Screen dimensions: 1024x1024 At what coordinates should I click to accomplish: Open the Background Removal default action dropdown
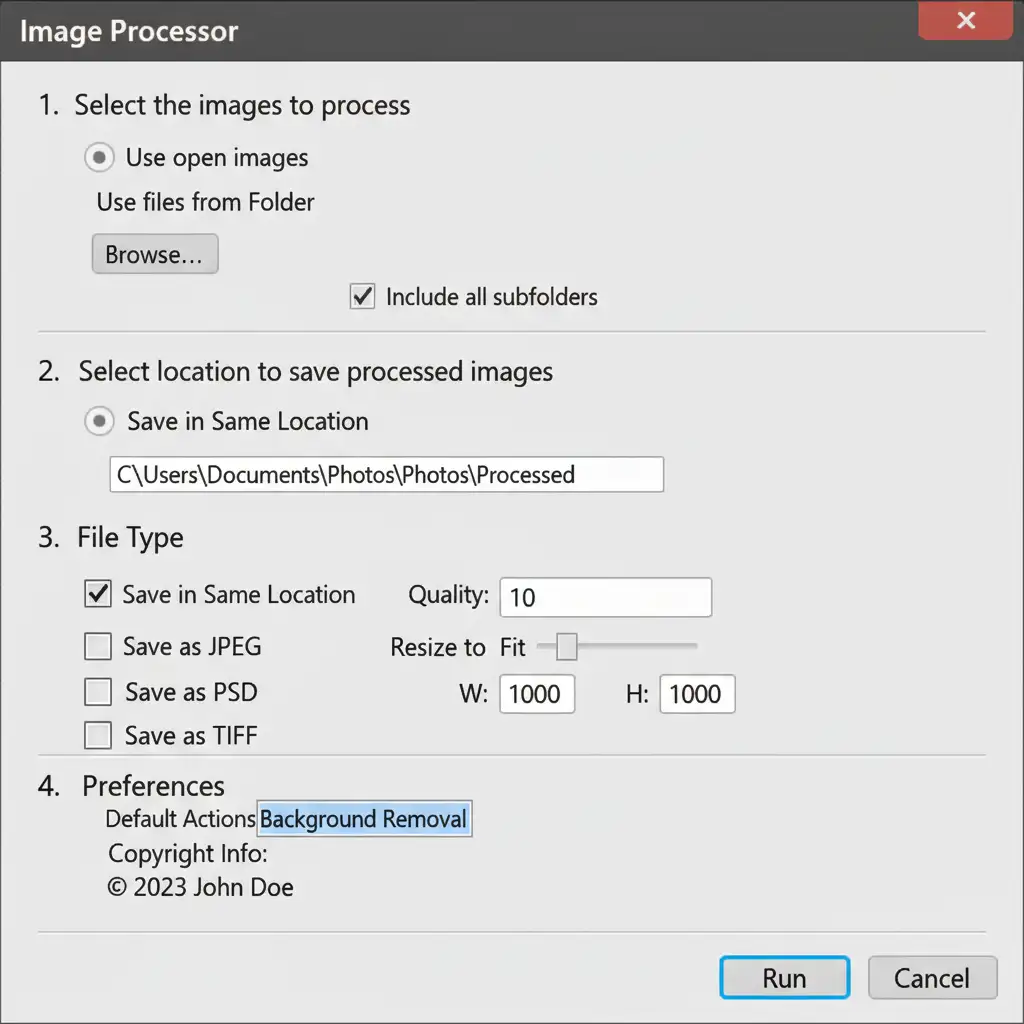(364, 820)
